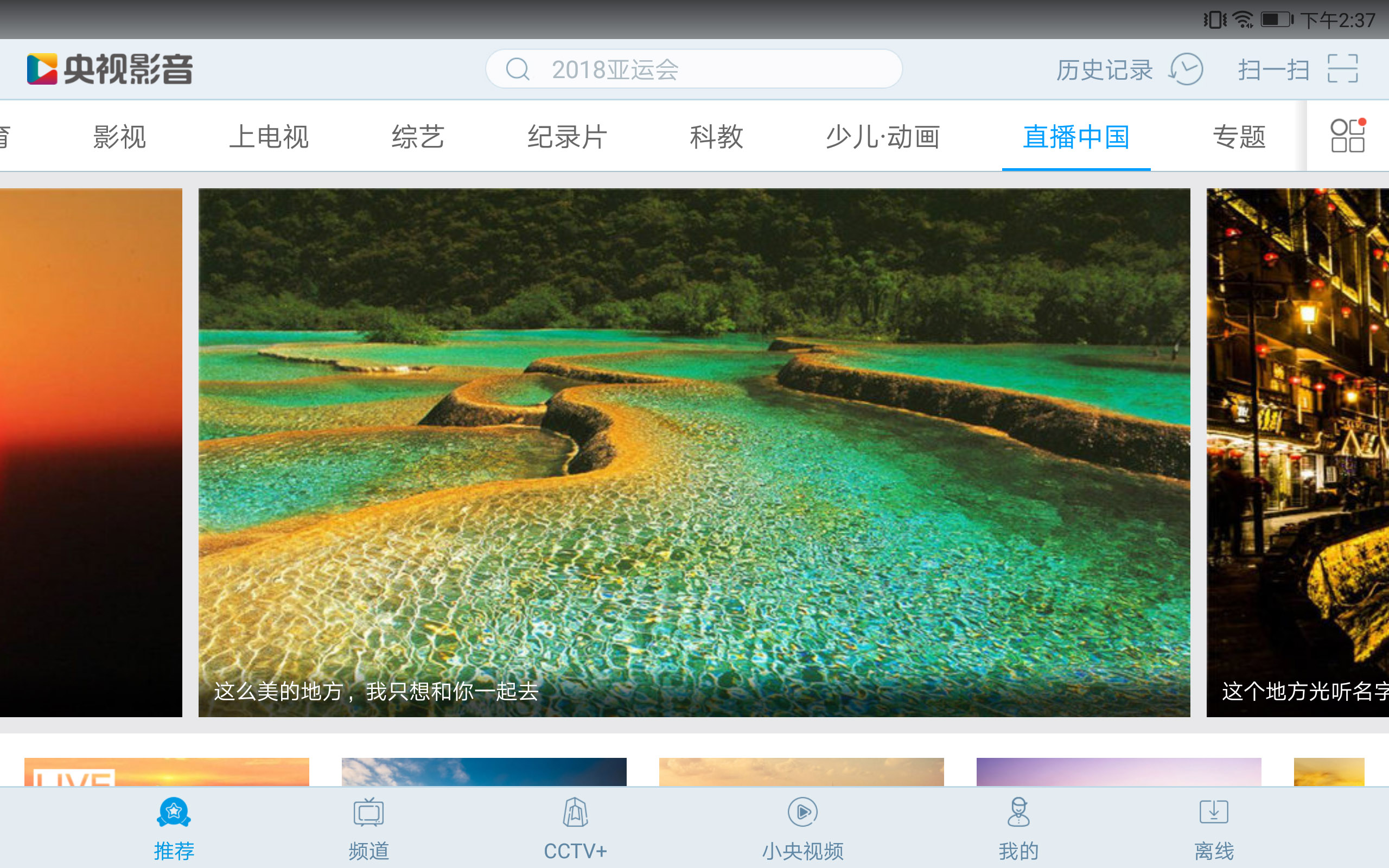The image size is (1389, 868).
Task: Select the 离线 bottom label
Action: (1214, 851)
